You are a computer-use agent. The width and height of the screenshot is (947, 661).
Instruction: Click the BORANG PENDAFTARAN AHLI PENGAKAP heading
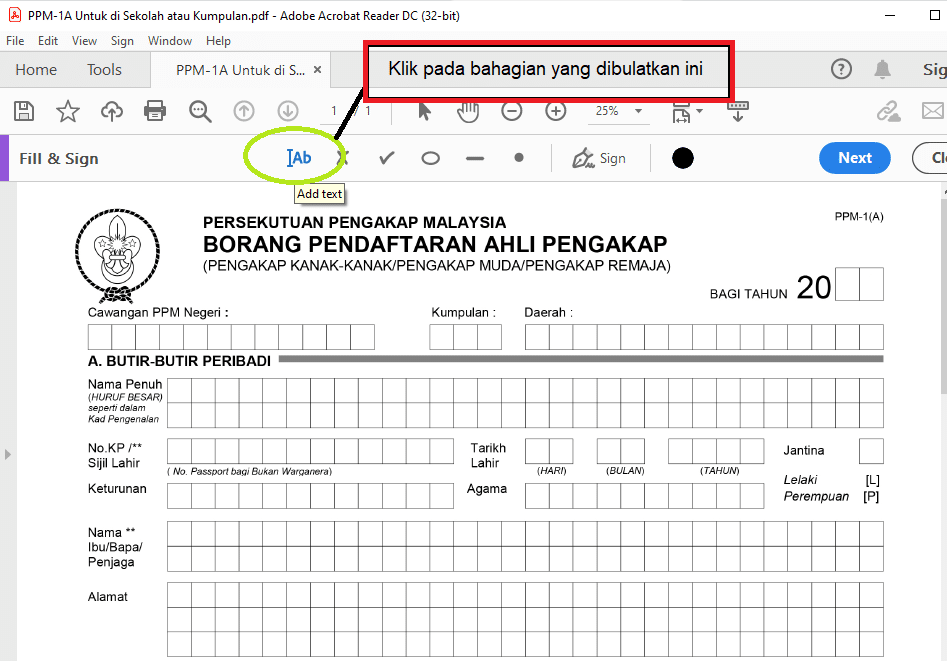435,244
